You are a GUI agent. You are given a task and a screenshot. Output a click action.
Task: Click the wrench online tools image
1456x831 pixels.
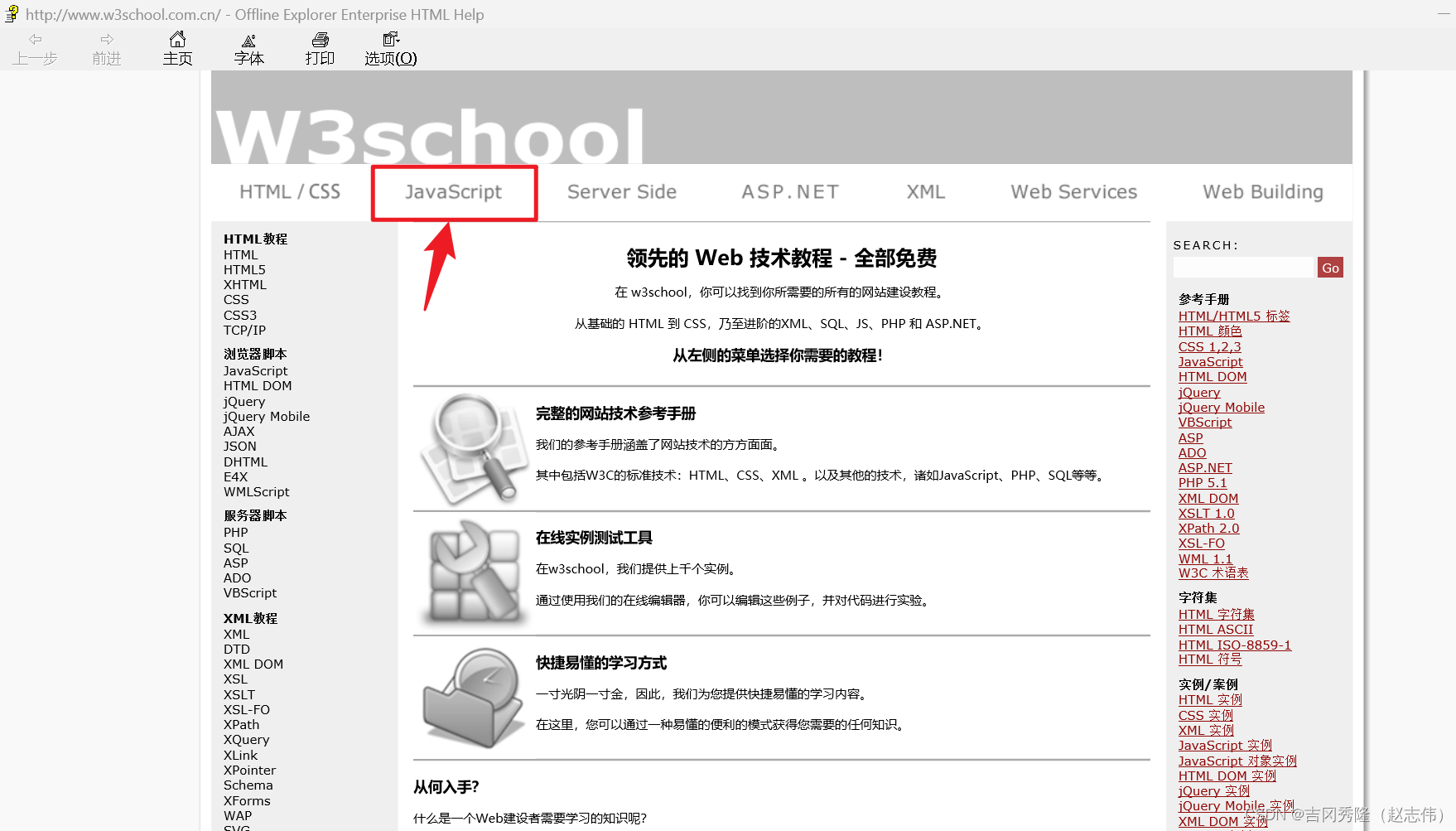pyautogui.click(x=473, y=572)
